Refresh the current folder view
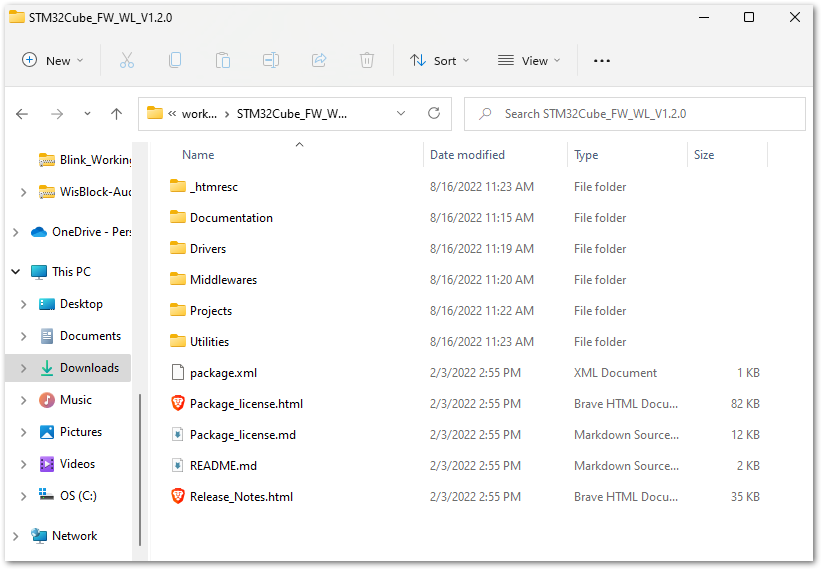This screenshot has height=570, width=822. (x=434, y=113)
